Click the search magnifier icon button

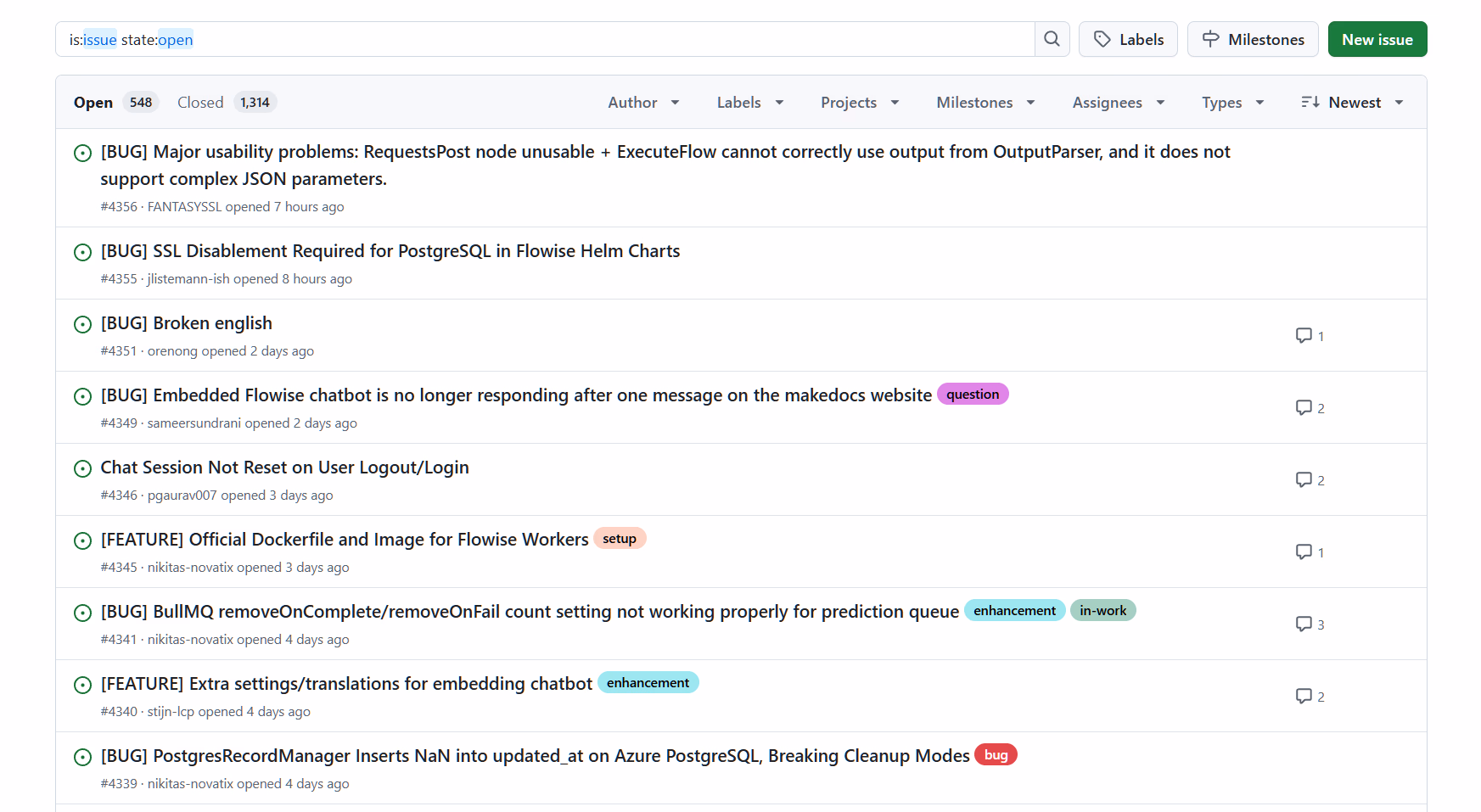(1052, 39)
